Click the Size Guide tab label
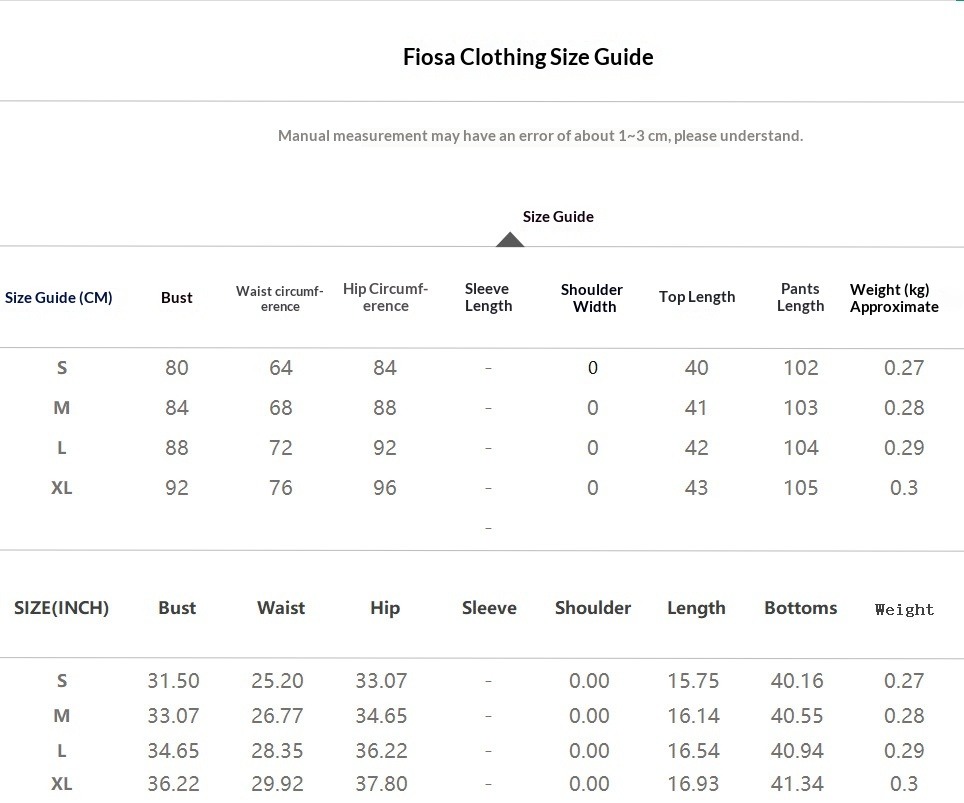Viewport: 964px width, 803px height. (x=558, y=216)
